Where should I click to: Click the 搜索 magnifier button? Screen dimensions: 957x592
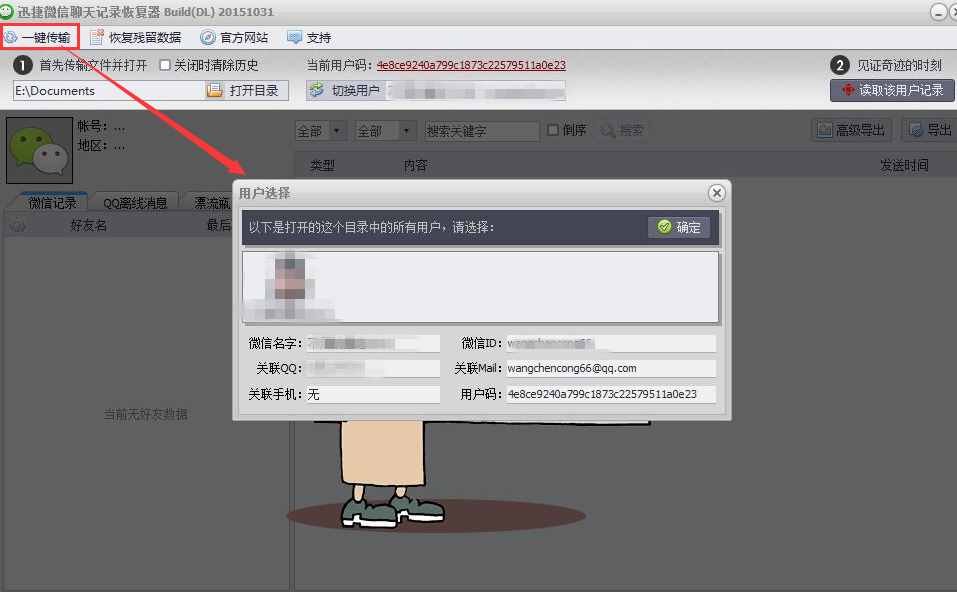(622, 130)
